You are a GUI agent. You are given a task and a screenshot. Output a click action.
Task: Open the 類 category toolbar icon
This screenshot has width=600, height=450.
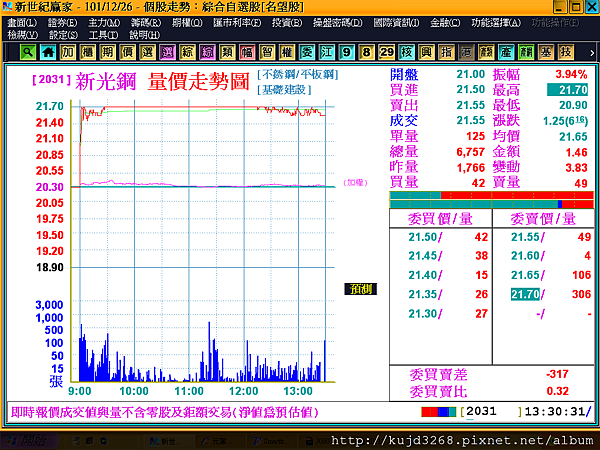(227, 52)
